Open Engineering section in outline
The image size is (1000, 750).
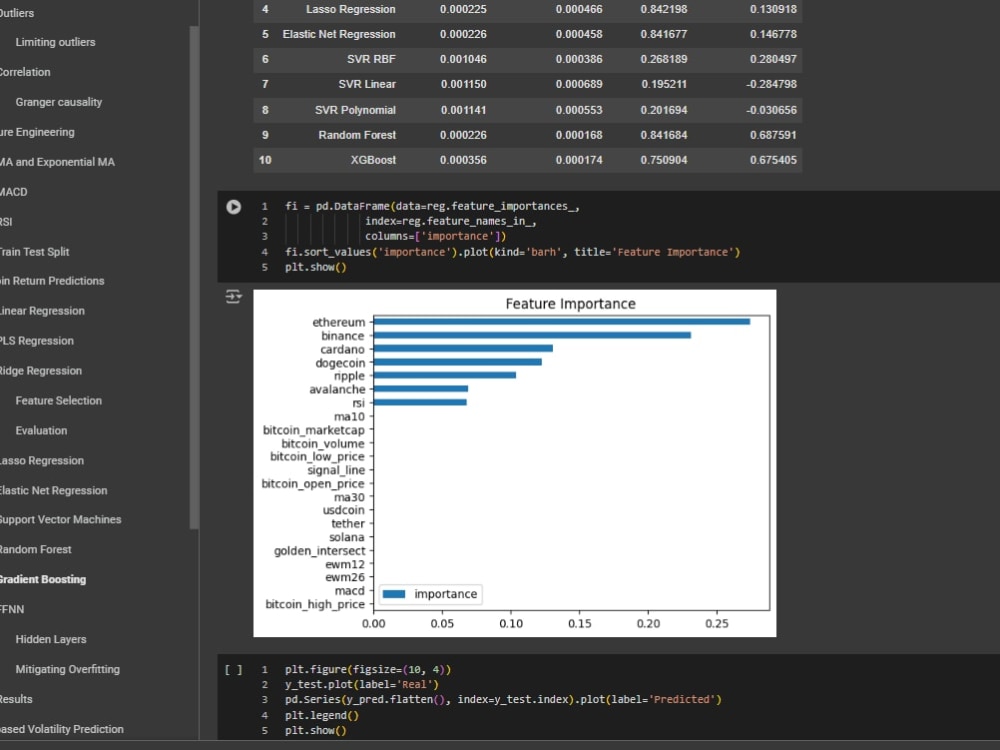point(37,132)
